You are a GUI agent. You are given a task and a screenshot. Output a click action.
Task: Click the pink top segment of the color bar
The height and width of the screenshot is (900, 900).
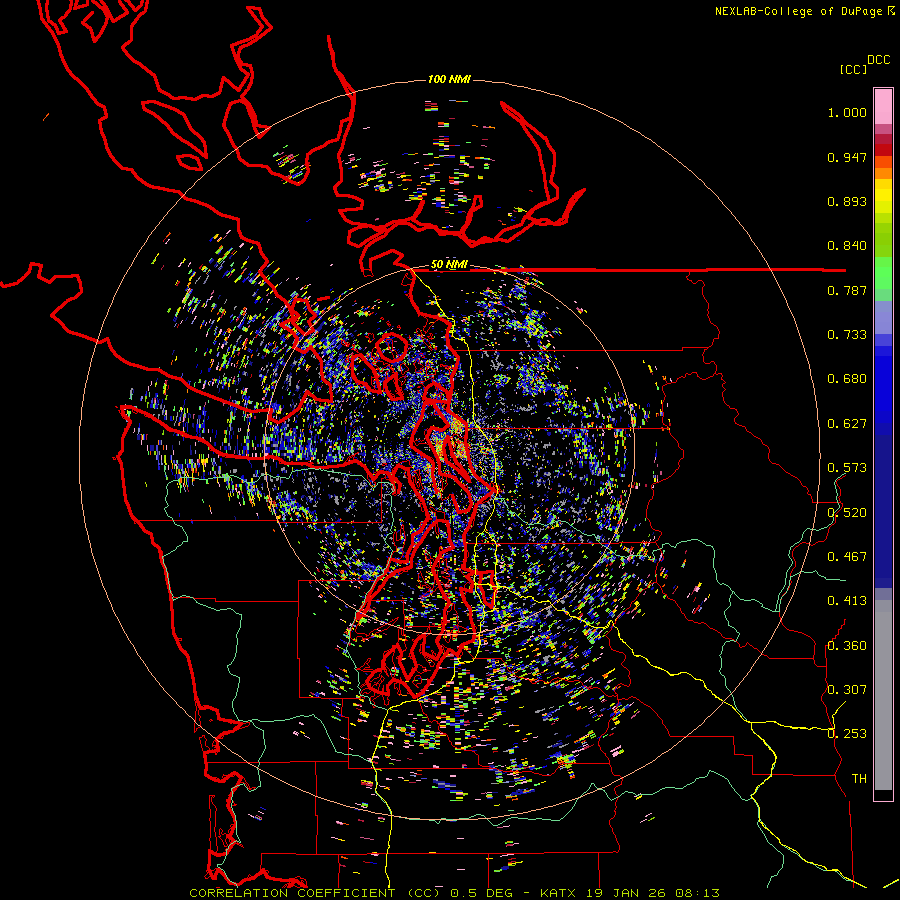(883, 107)
